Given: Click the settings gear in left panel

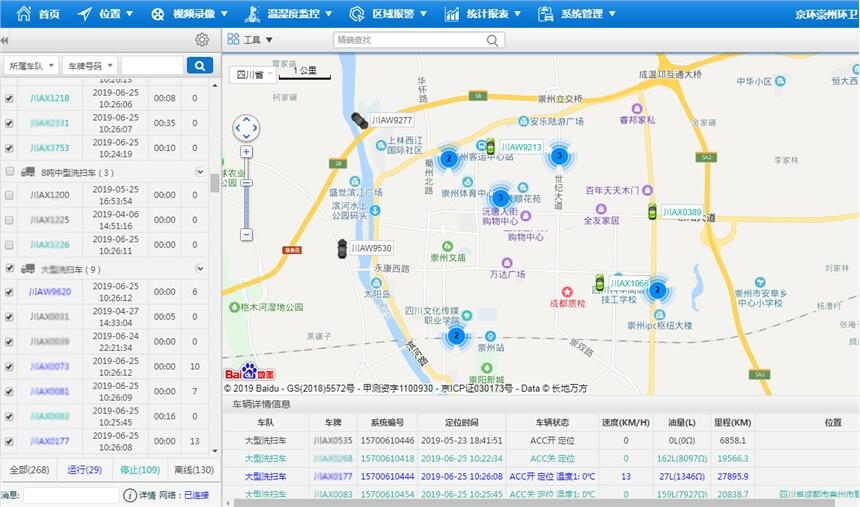Looking at the screenshot, I should click(x=202, y=40).
